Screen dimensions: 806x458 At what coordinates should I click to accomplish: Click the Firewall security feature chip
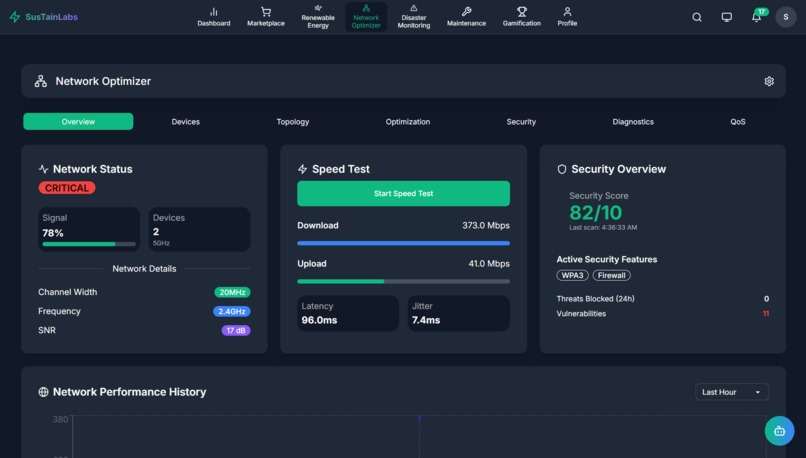(611, 276)
